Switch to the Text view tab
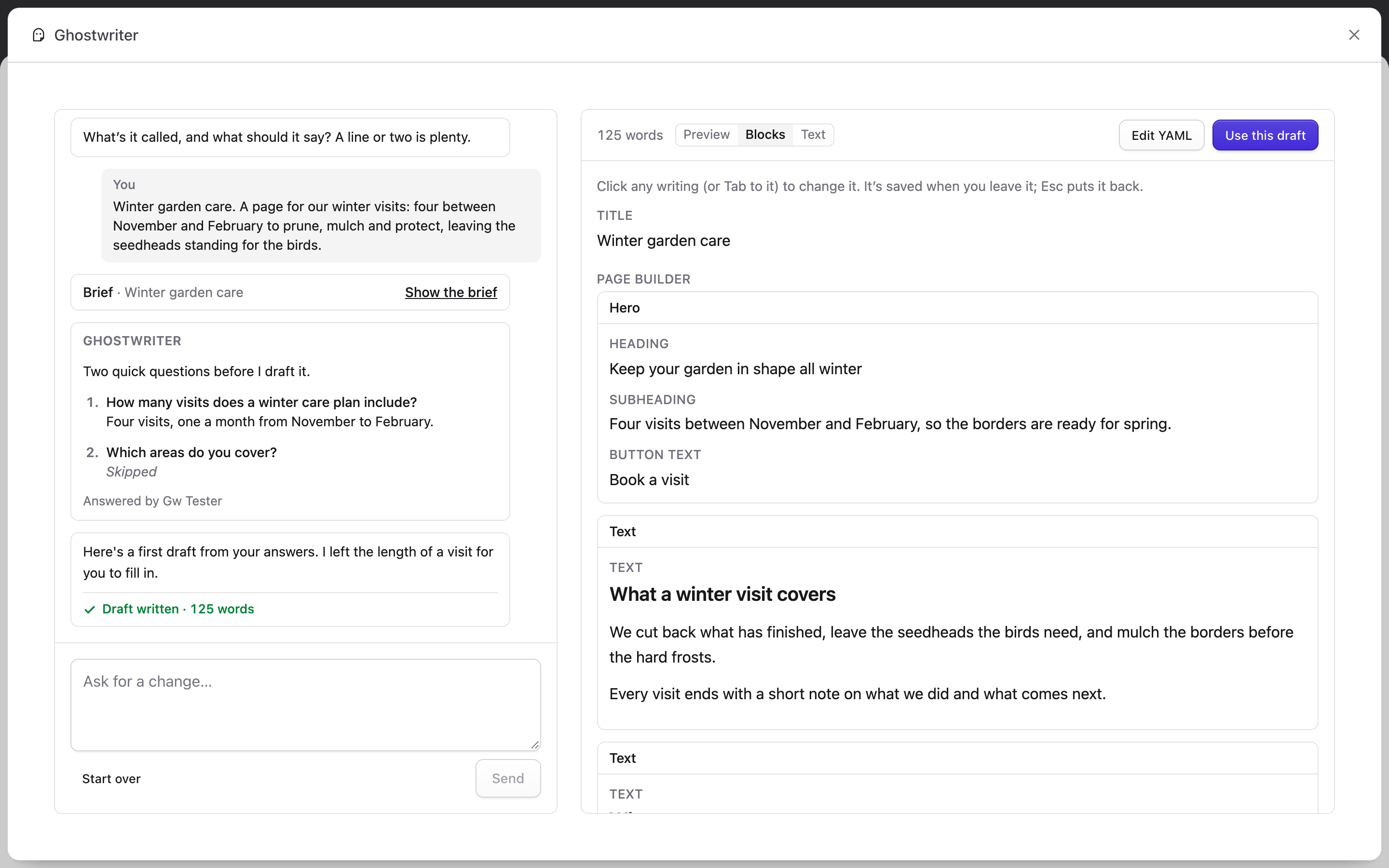This screenshot has height=868, width=1389. point(813,135)
